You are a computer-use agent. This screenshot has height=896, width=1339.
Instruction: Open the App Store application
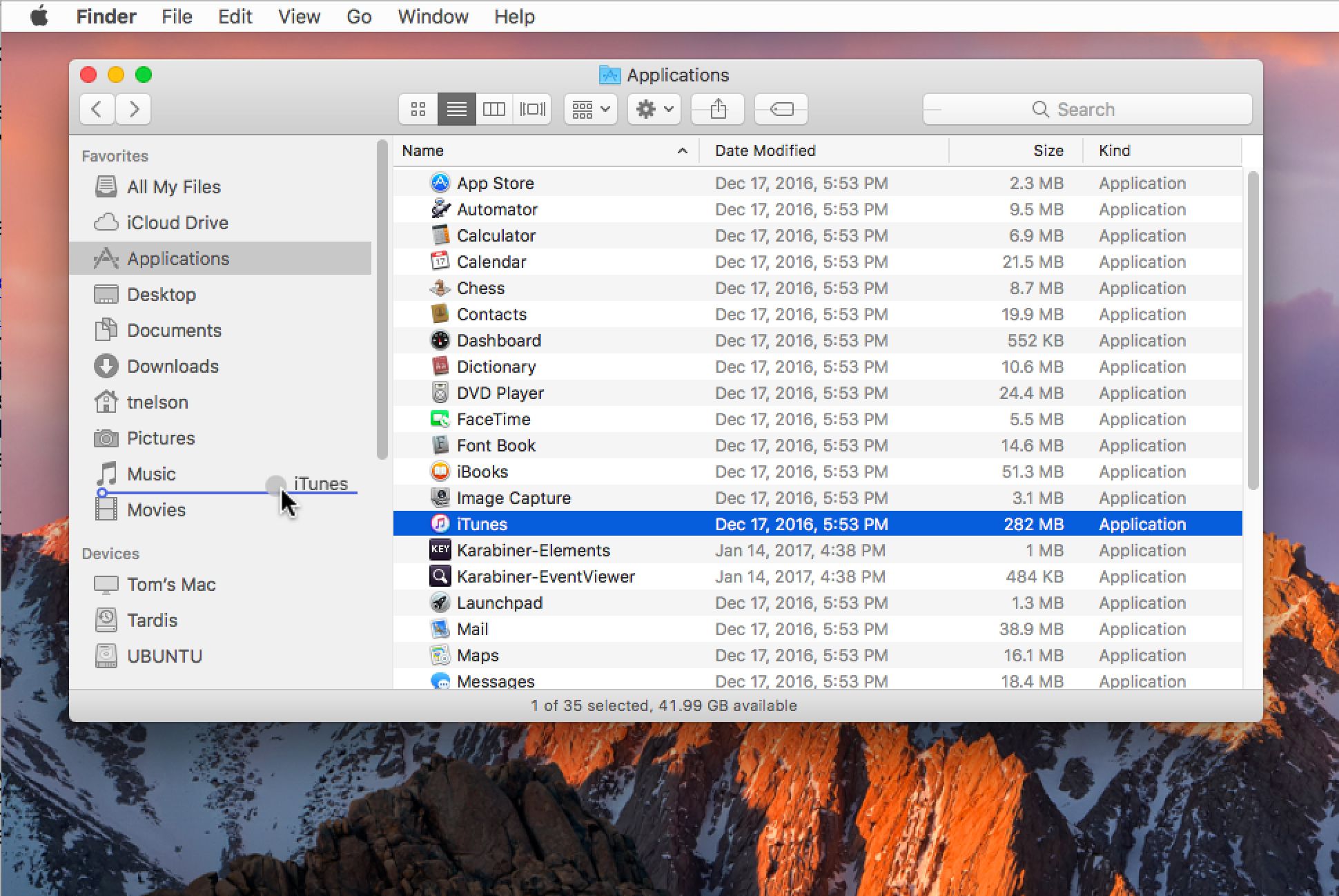coord(497,182)
